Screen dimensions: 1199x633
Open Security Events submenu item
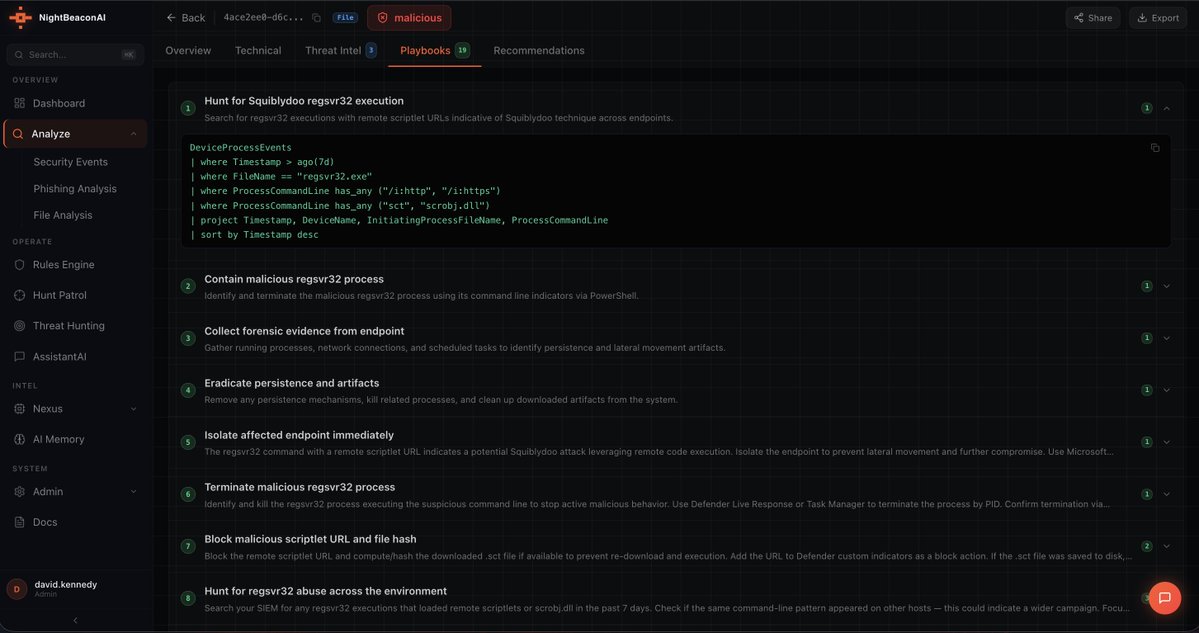coord(70,162)
